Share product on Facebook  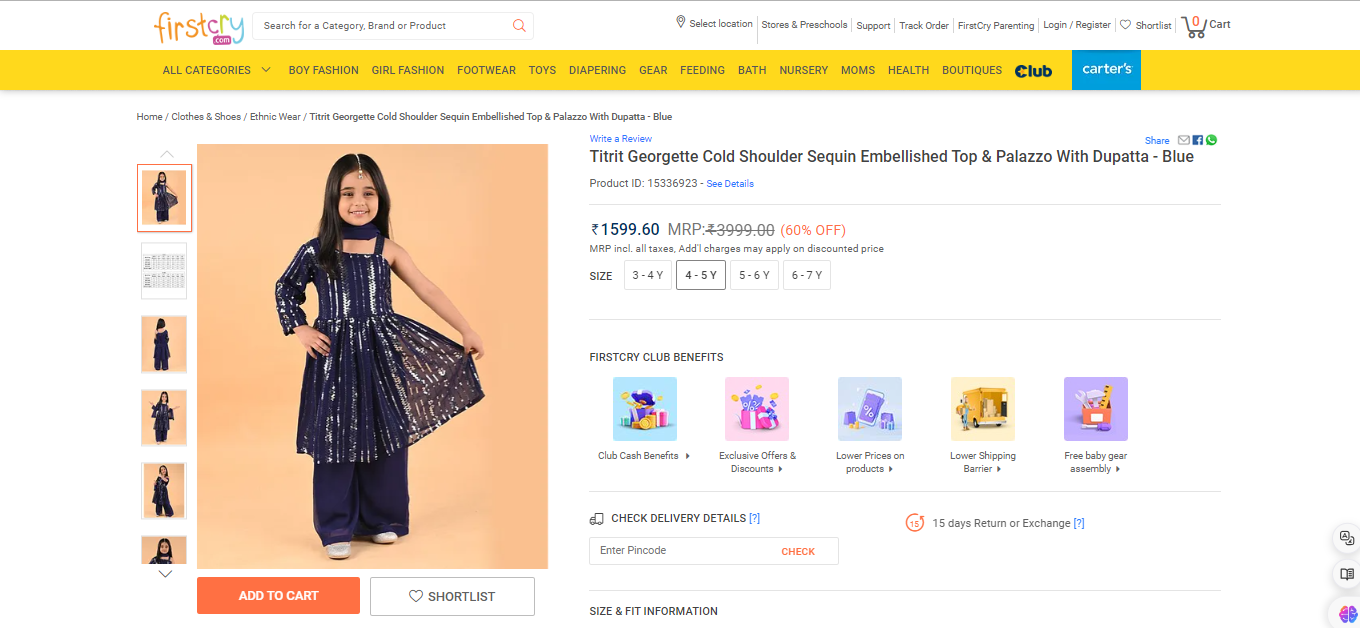pyautogui.click(x=1198, y=141)
